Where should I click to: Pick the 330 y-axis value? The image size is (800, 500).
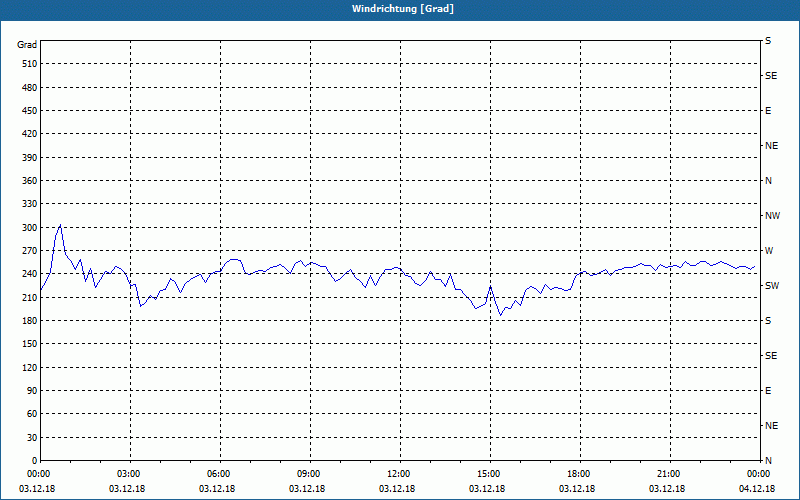(x=30, y=204)
